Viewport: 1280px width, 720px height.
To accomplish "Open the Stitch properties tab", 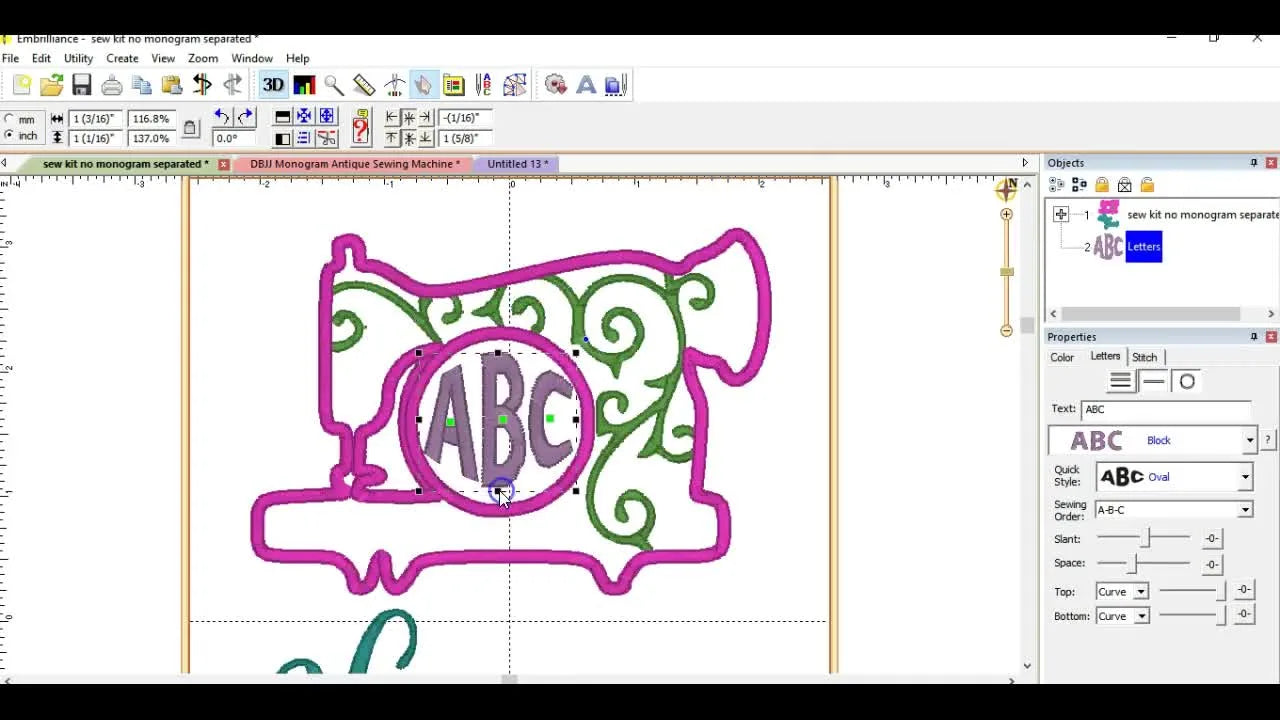I will pyautogui.click(x=1144, y=357).
